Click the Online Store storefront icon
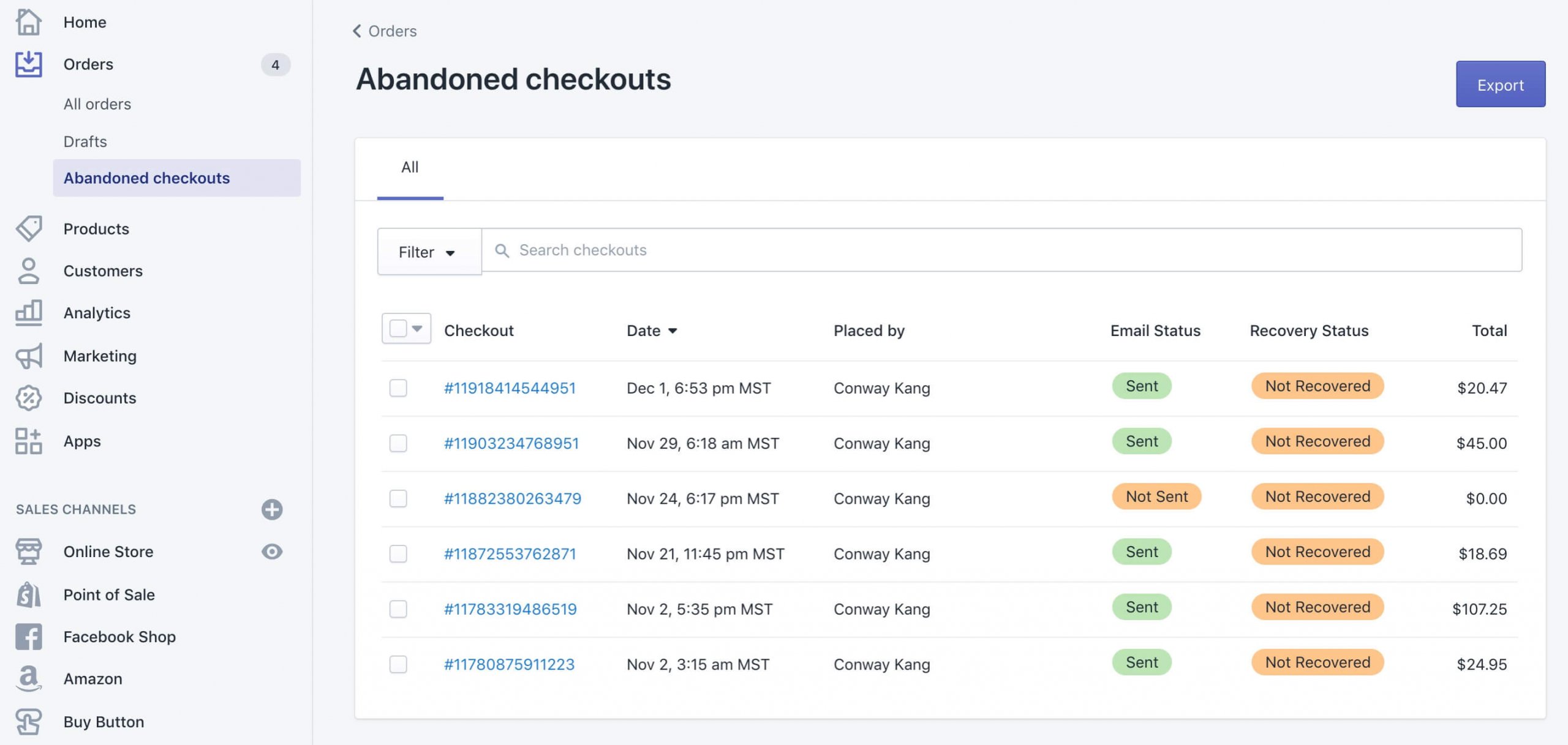This screenshot has width=1568, height=745. click(x=28, y=552)
